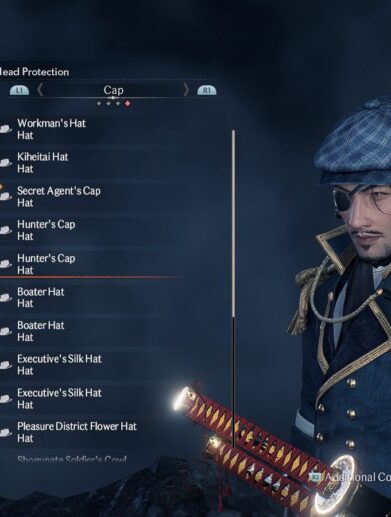
Task: Select the L1 shoulder button icon
Action: coord(19,90)
